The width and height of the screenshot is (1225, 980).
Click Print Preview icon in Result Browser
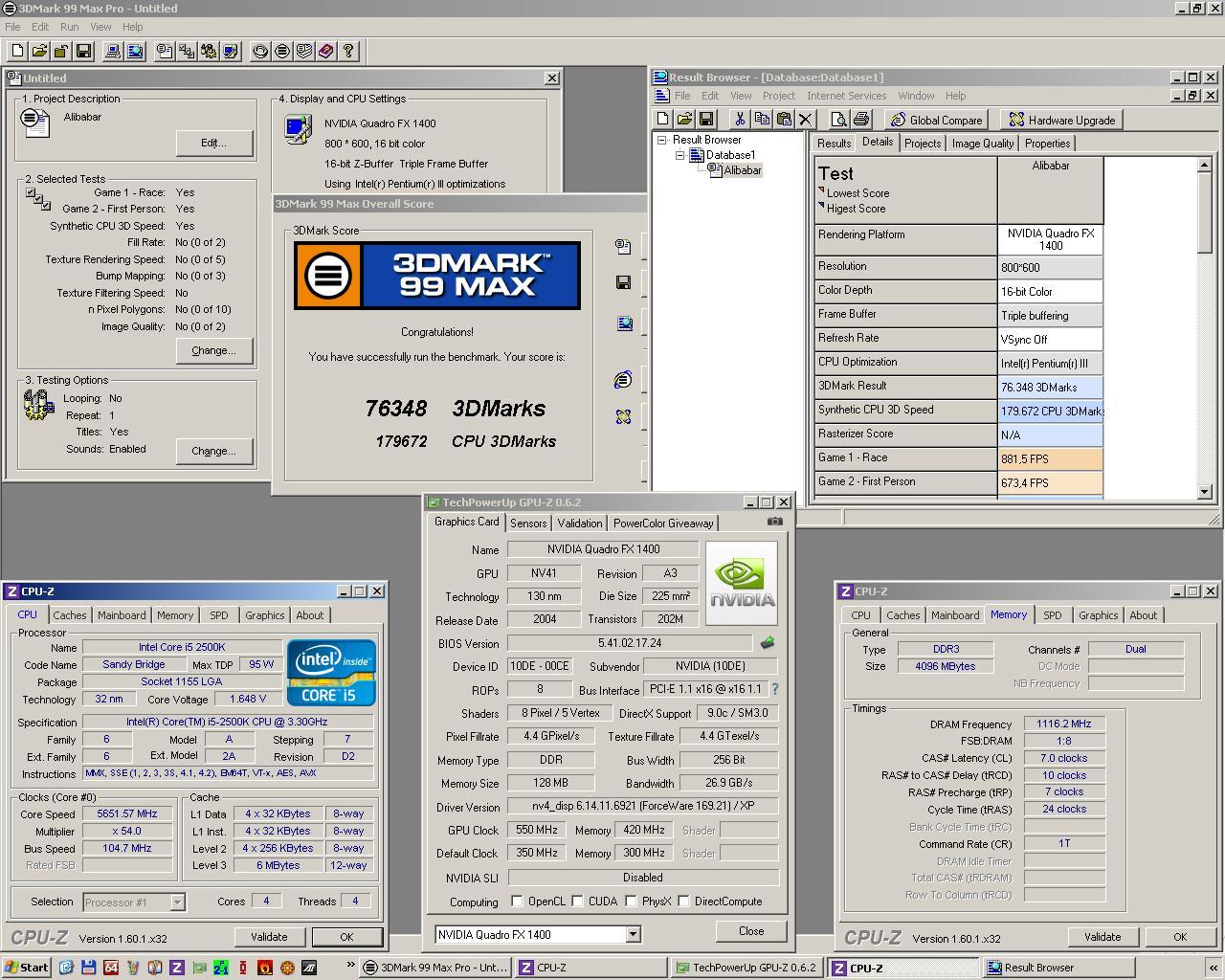839,119
